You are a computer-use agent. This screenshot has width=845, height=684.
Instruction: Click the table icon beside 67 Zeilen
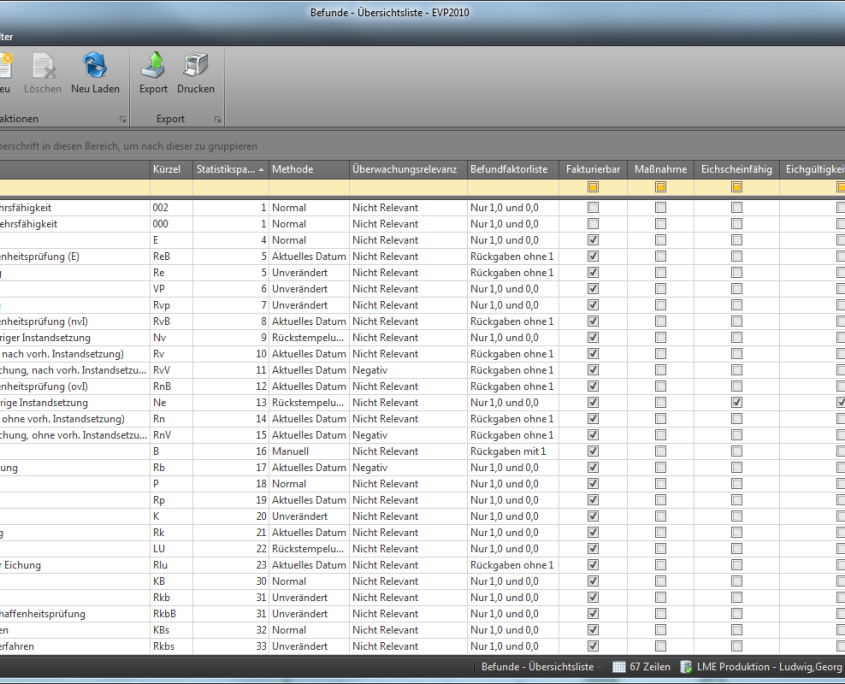click(619, 667)
